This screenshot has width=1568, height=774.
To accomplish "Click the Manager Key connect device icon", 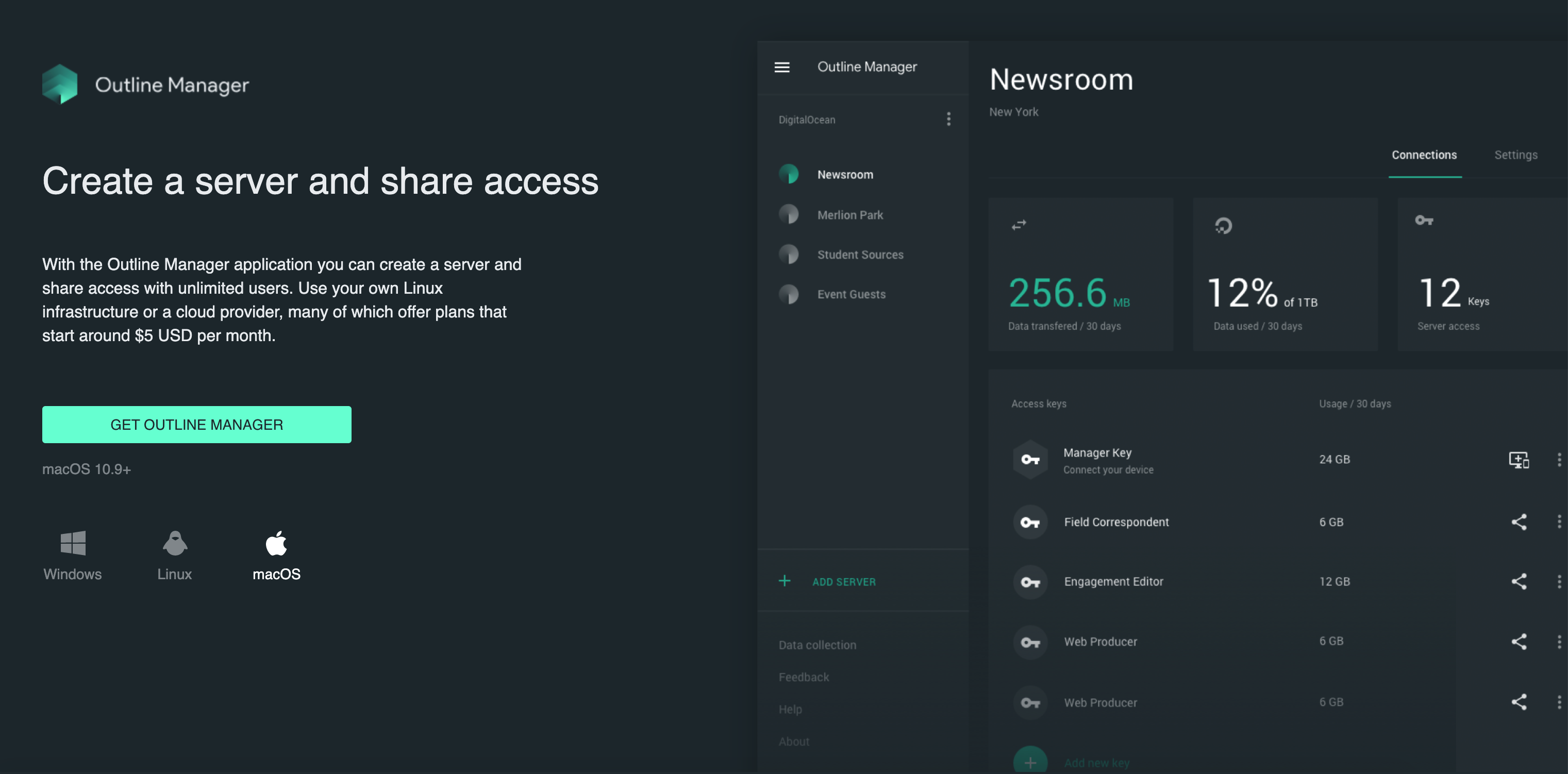I will pyautogui.click(x=1519, y=460).
